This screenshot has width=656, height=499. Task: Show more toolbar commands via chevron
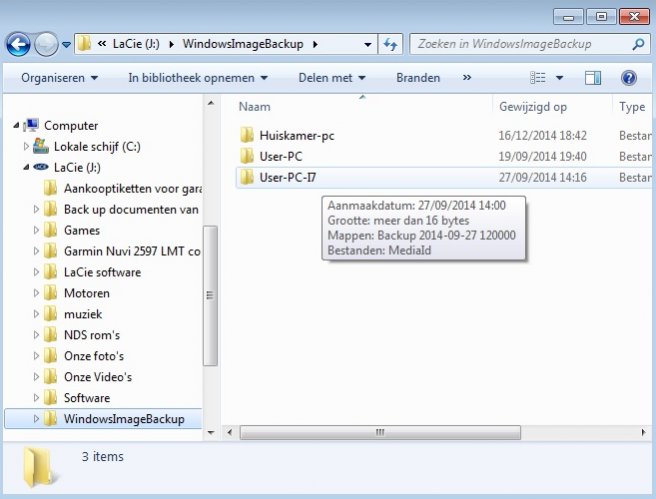tap(467, 78)
